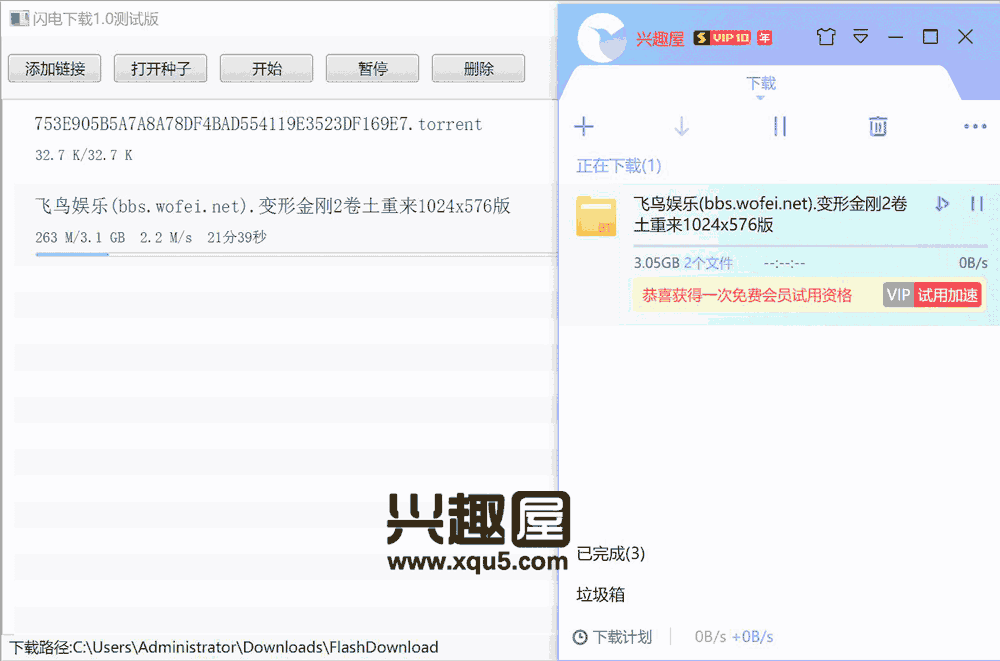Click the 打开种子 button

pyautogui.click(x=161, y=68)
